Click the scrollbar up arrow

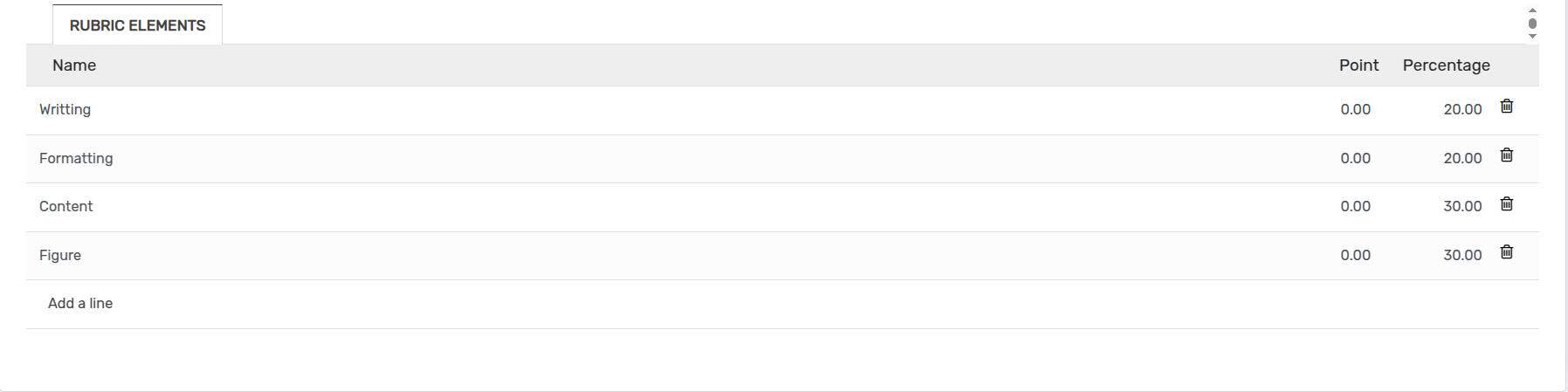coord(1532,10)
